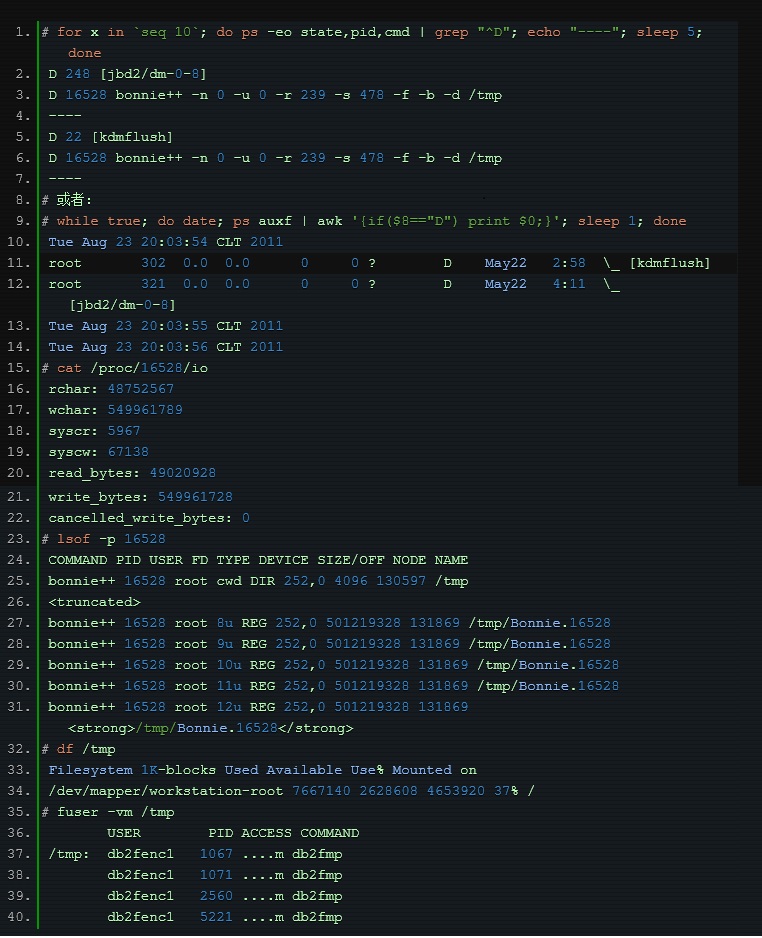Click file descriptor '9u' on line 28
The width and height of the screenshot is (762, 938).
[225, 644]
